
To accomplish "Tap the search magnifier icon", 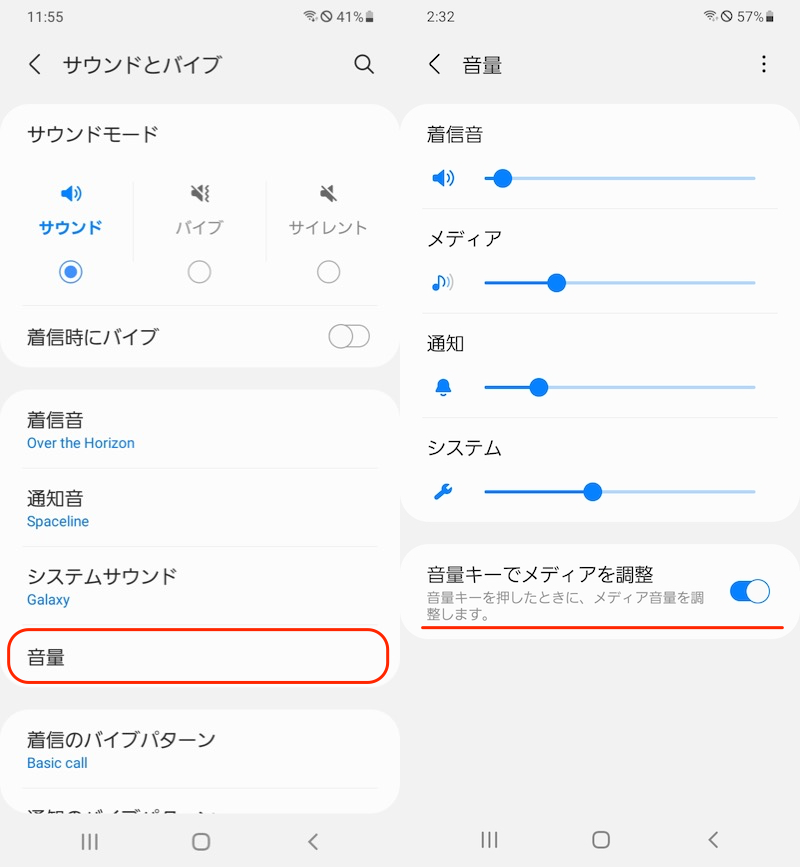I will click(x=364, y=65).
